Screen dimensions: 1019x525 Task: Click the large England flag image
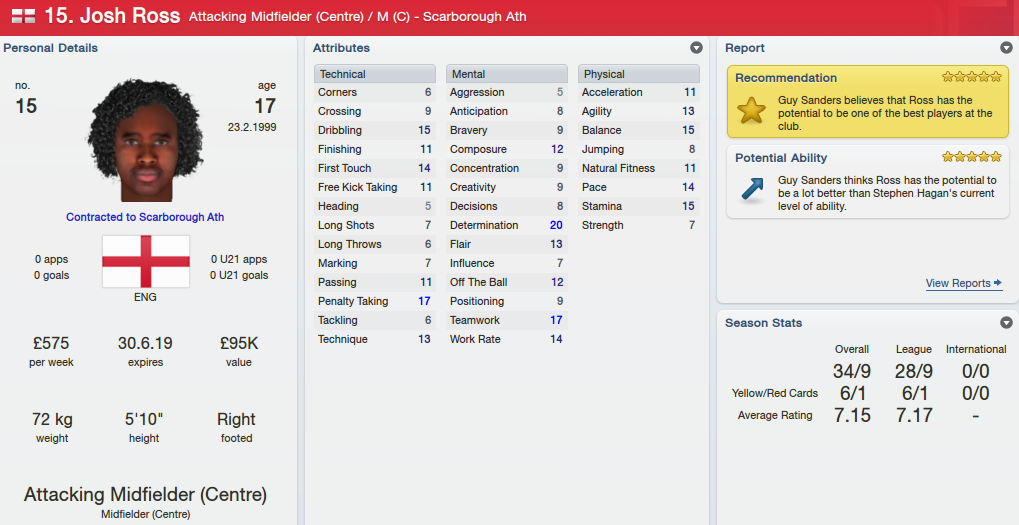146,261
